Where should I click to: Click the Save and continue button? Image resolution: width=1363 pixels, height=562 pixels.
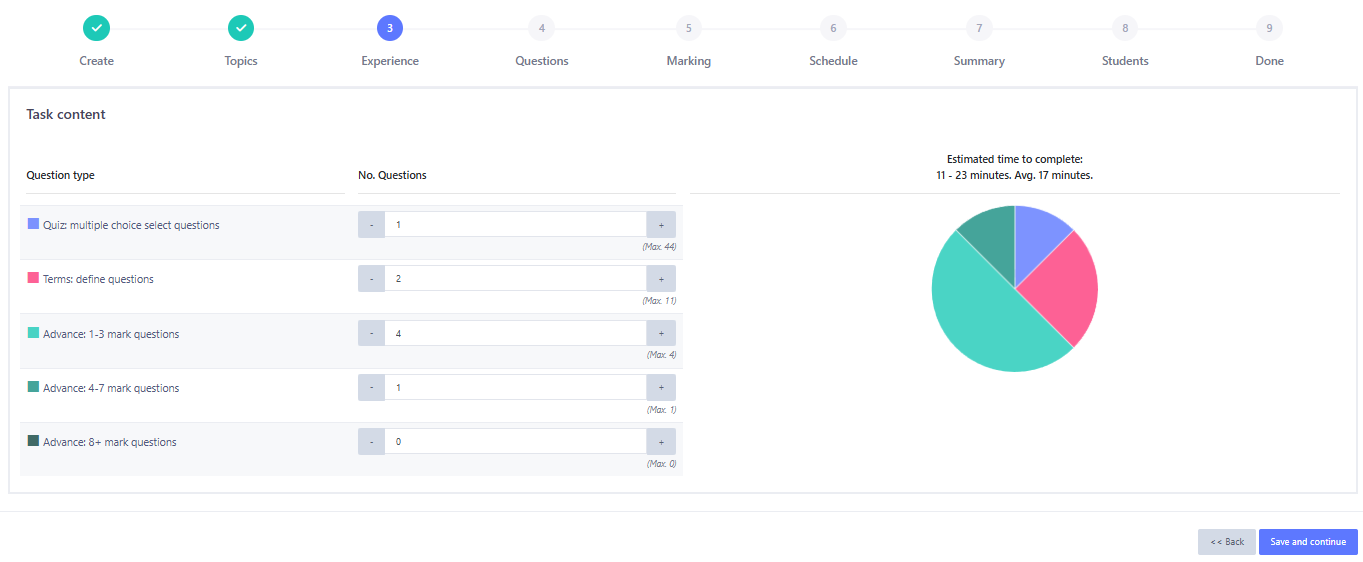(x=1307, y=542)
